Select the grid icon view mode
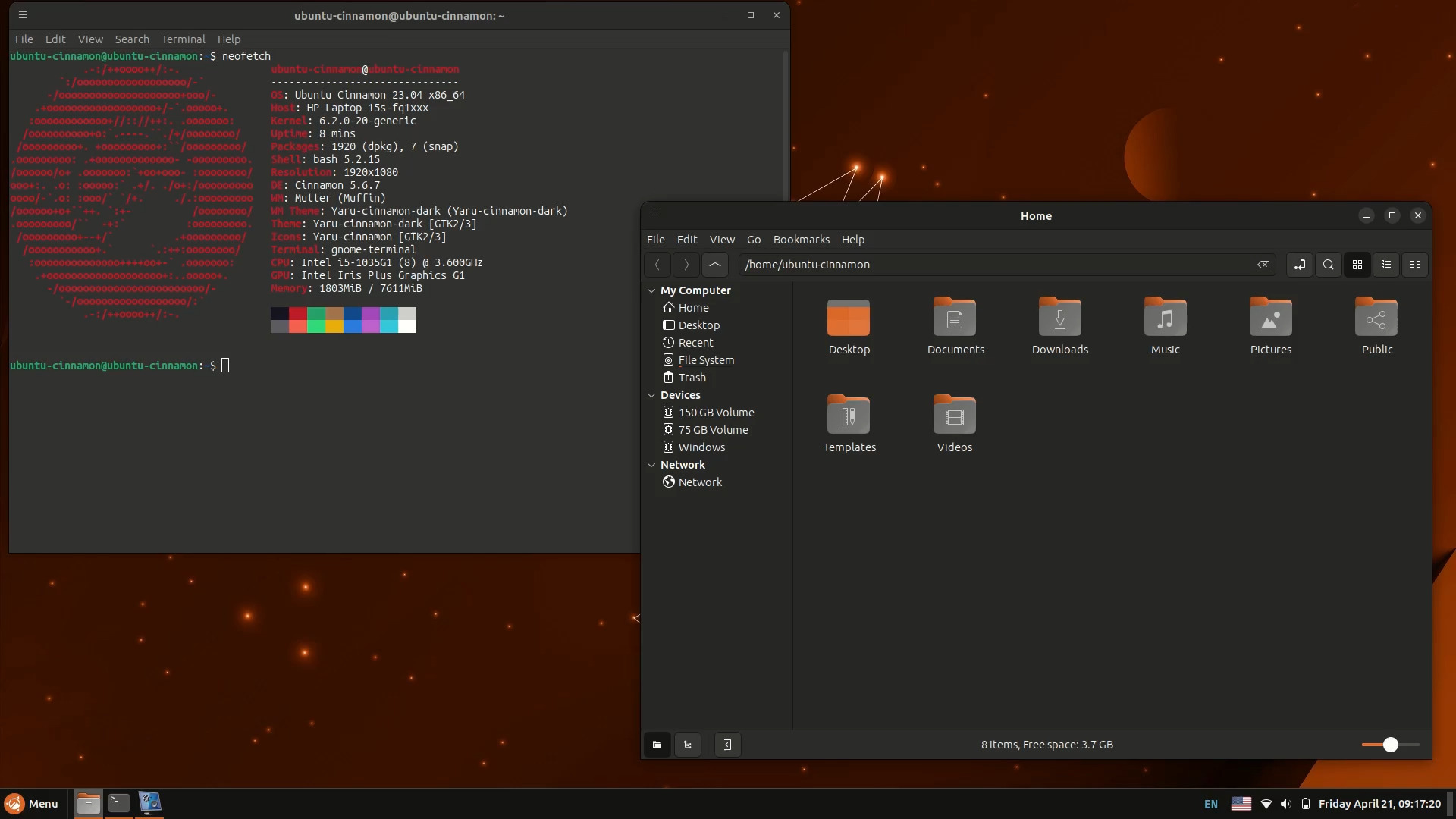 (x=1357, y=264)
